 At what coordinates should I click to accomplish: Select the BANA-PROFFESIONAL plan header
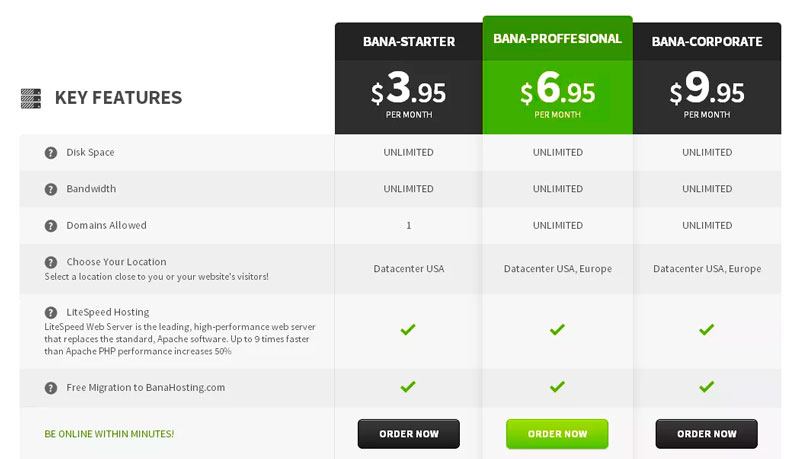pos(558,39)
